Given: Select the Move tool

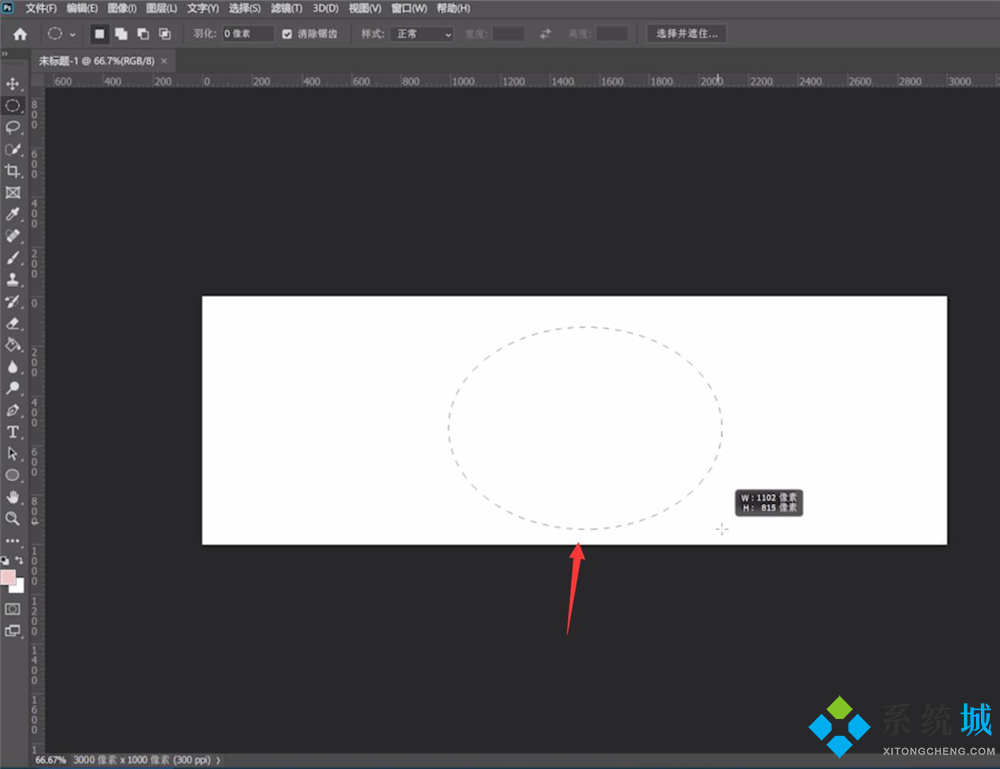Looking at the screenshot, I should pos(13,83).
